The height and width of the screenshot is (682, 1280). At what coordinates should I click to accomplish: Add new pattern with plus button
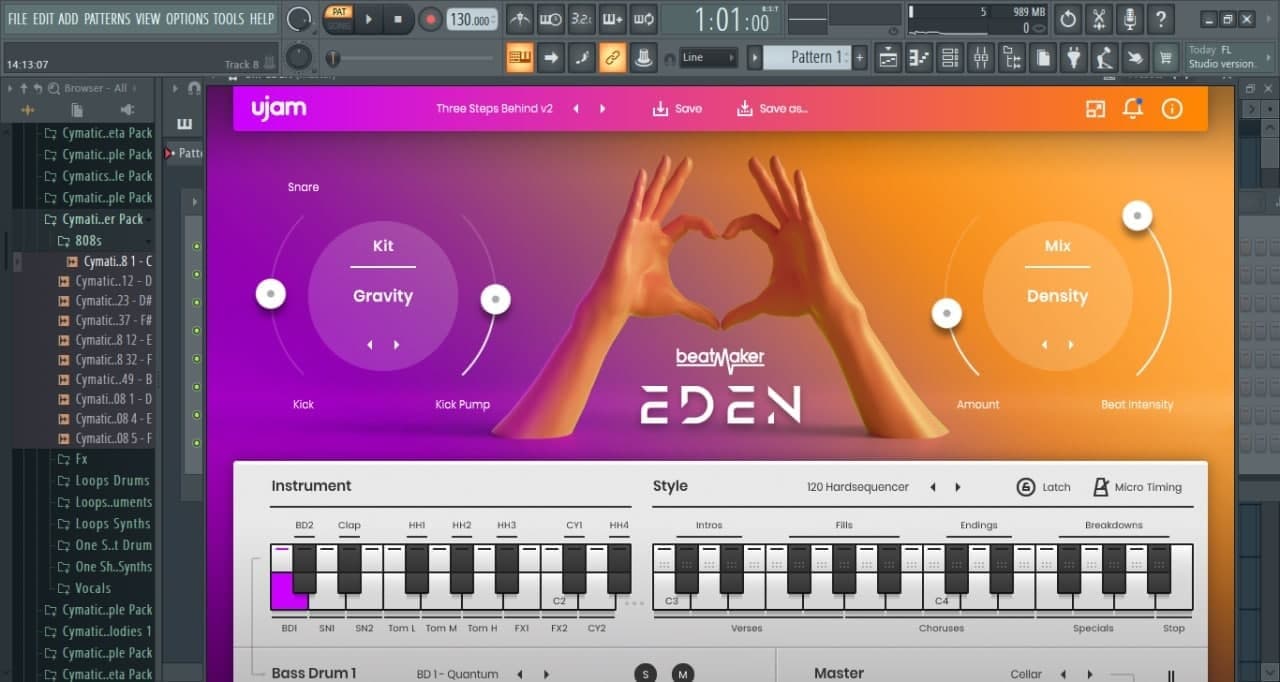click(x=859, y=57)
